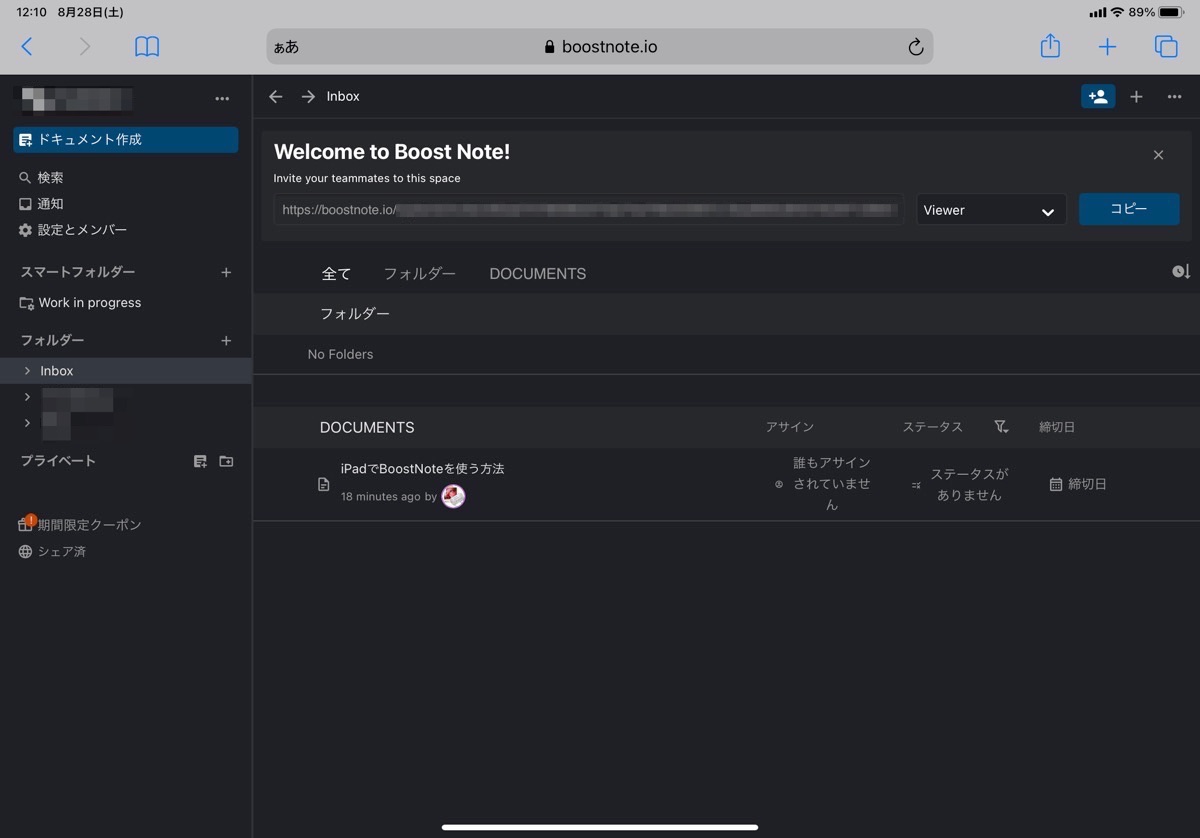Expand the folder chevron below Inbox

[26, 396]
